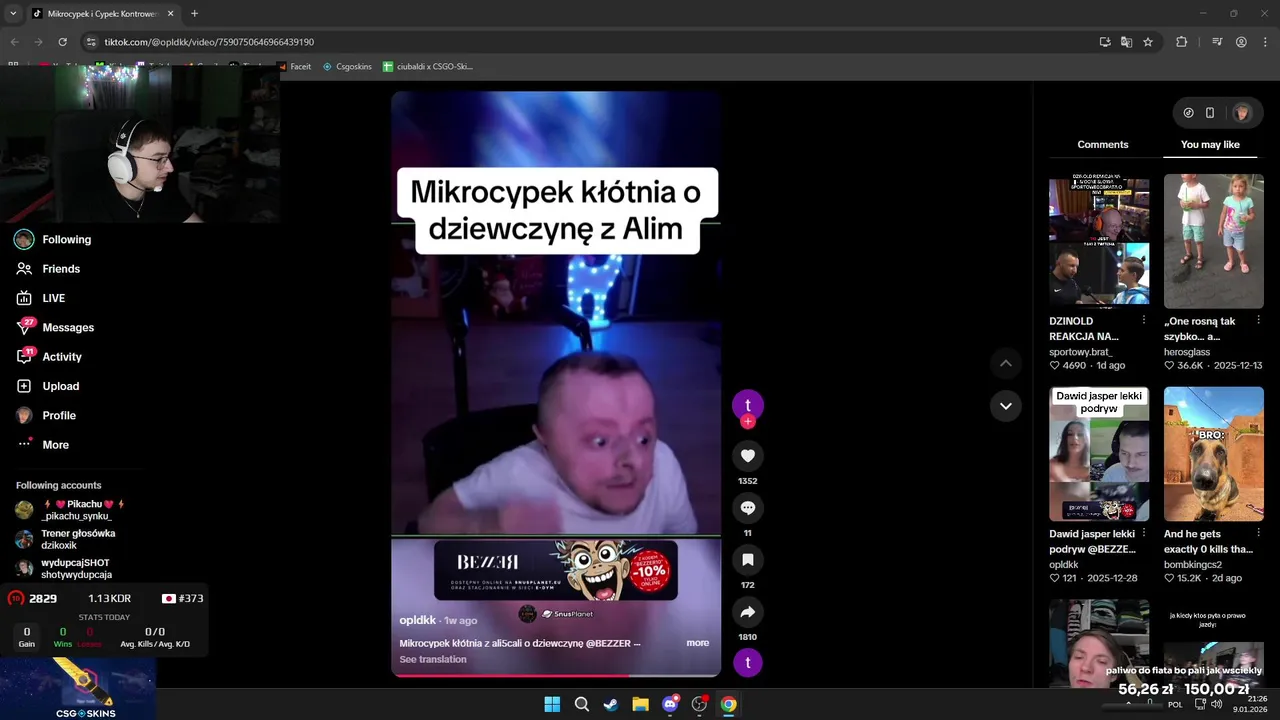The image size is (1280, 720).
Task: Follow opldkk via the red plus badge
Action: click(x=747, y=422)
